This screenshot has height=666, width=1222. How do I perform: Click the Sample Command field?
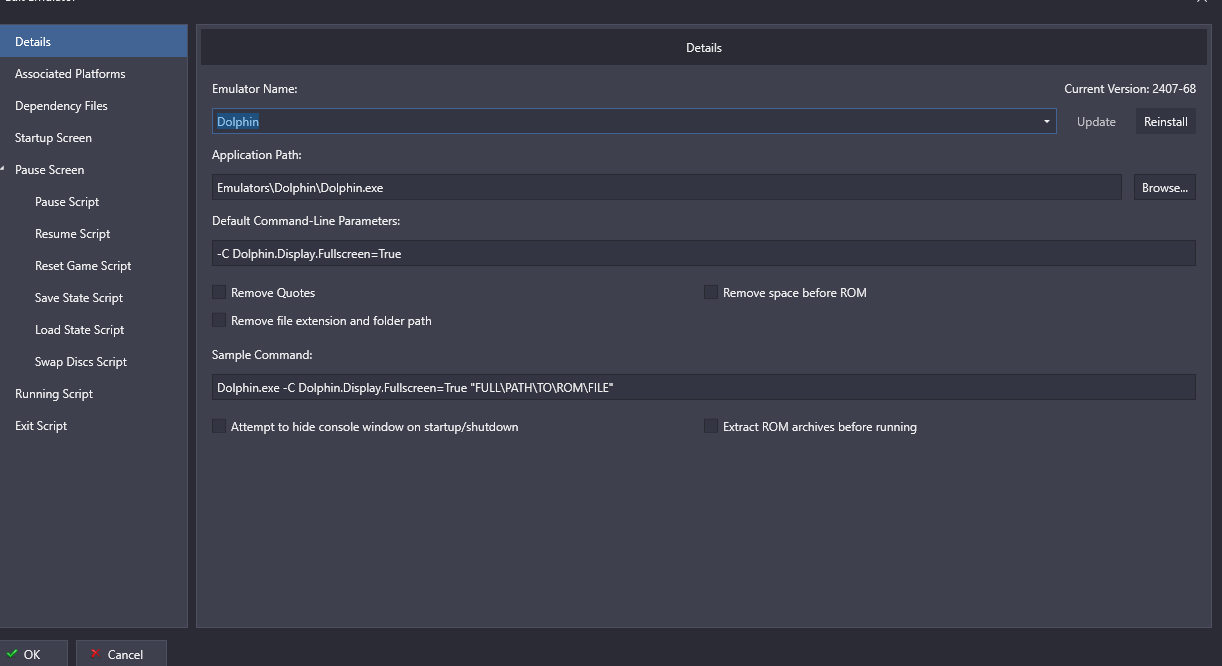pyautogui.click(x=704, y=387)
